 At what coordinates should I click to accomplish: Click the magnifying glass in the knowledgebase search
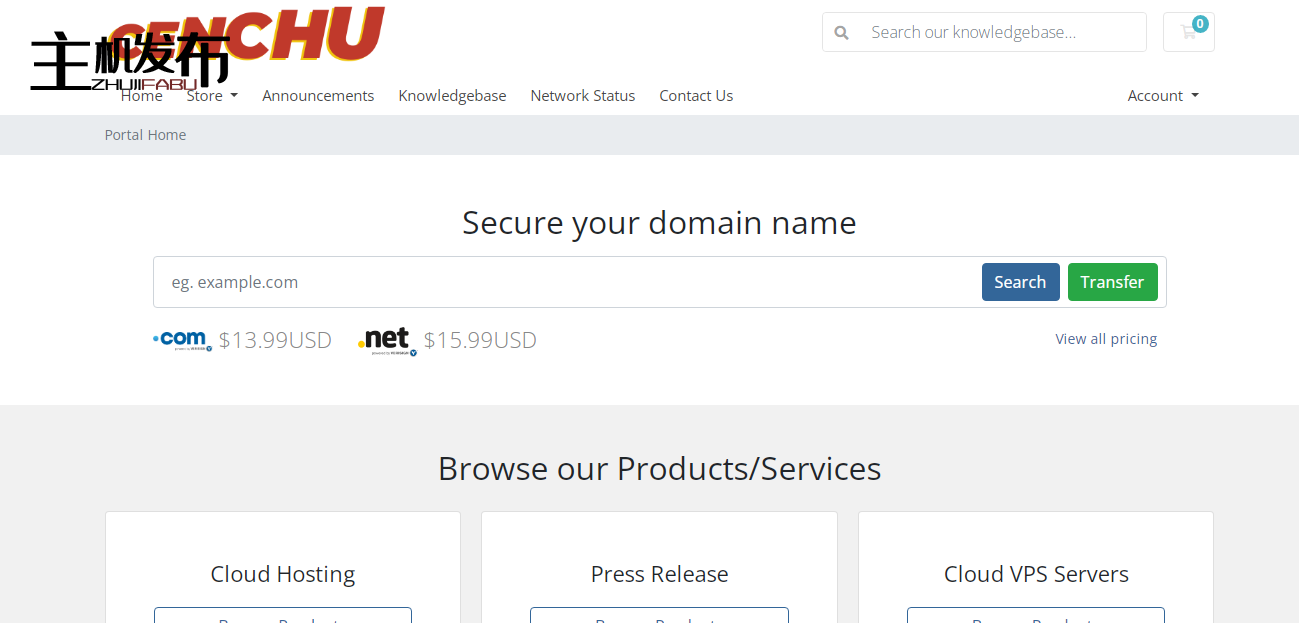841,31
